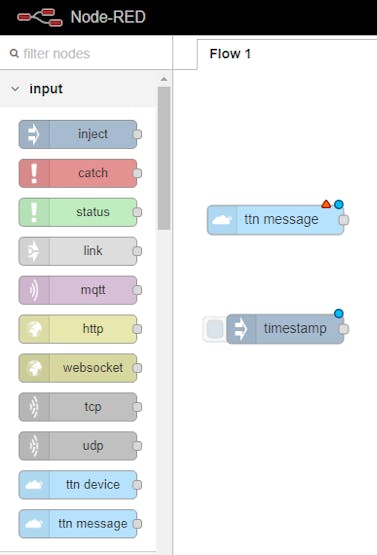Switch to the Flow 1 tab

click(x=230, y=54)
